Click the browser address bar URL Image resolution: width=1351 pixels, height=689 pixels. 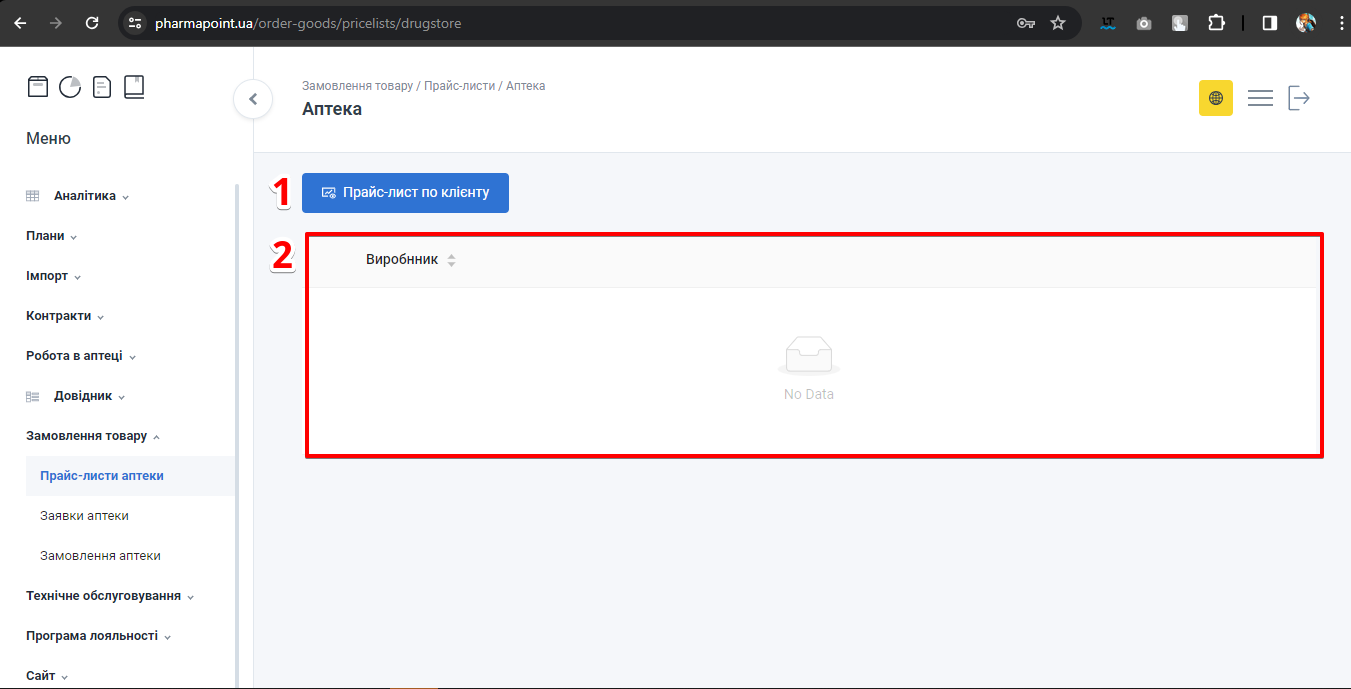pos(308,23)
